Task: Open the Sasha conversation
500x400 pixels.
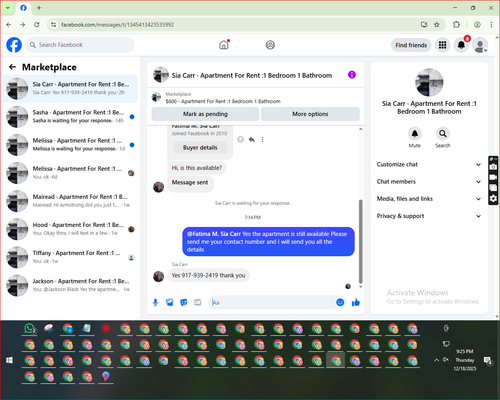Action: (x=70, y=116)
